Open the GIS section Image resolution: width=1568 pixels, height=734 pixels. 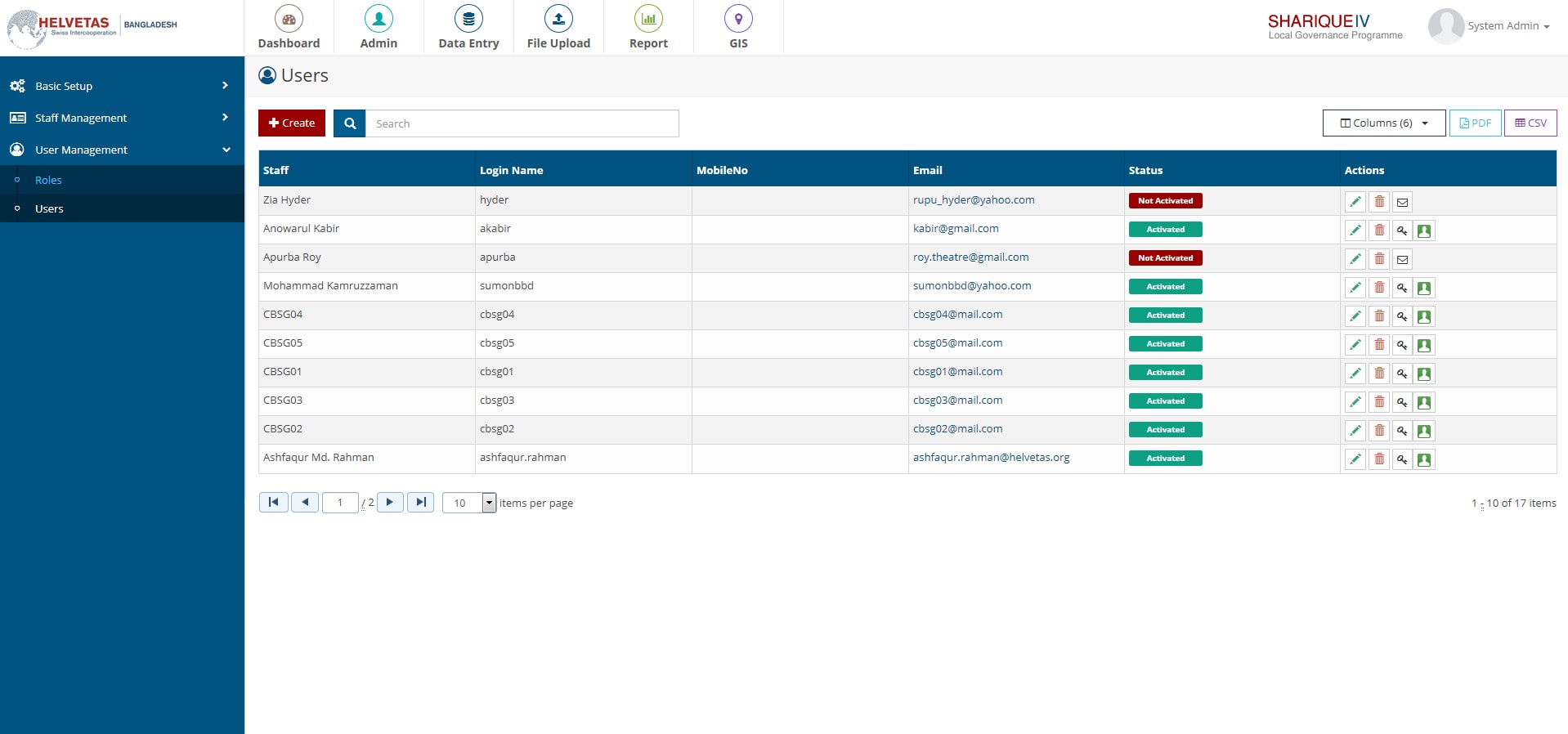[x=738, y=27]
